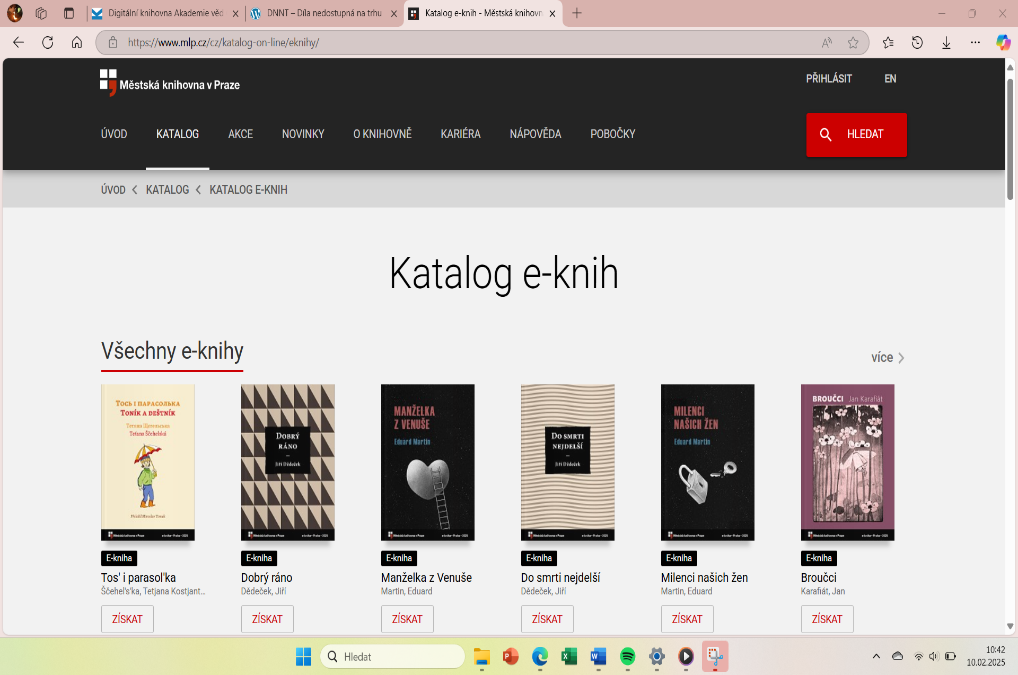The image size is (1018, 675).
Task: Open Microsoft Edge from taskbar
Action: tap(540, 657)
